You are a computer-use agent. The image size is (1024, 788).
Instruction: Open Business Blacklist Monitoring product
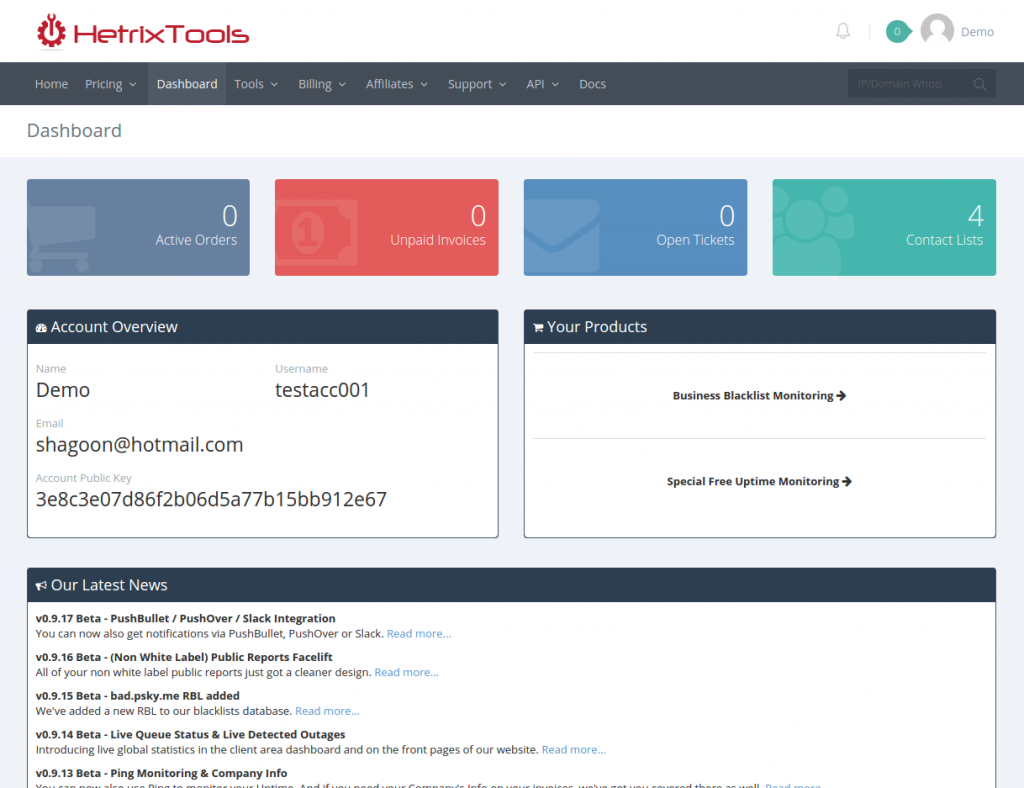[759, 395]
